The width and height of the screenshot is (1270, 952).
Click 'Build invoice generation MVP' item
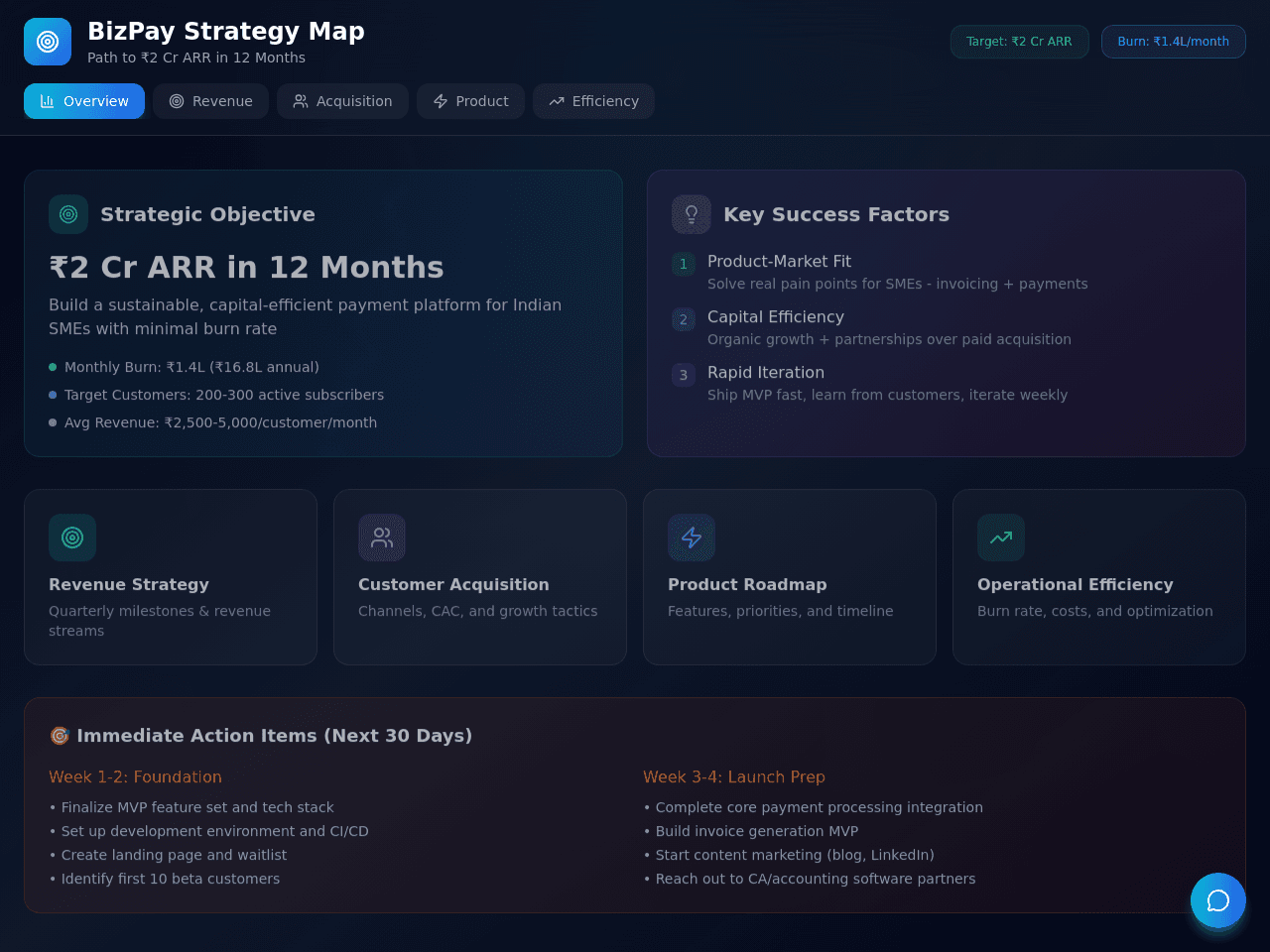pyautogui.click(x=757, y=831)
